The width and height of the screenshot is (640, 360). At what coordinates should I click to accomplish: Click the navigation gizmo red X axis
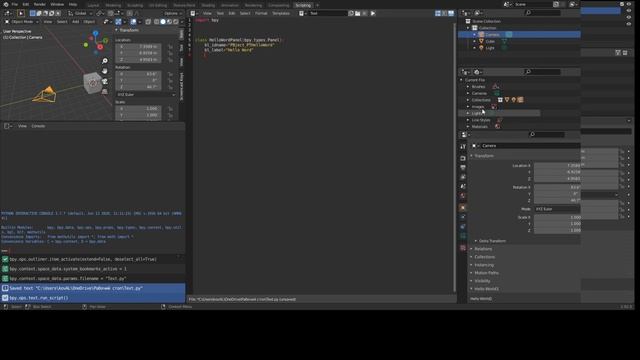[100, 47]
